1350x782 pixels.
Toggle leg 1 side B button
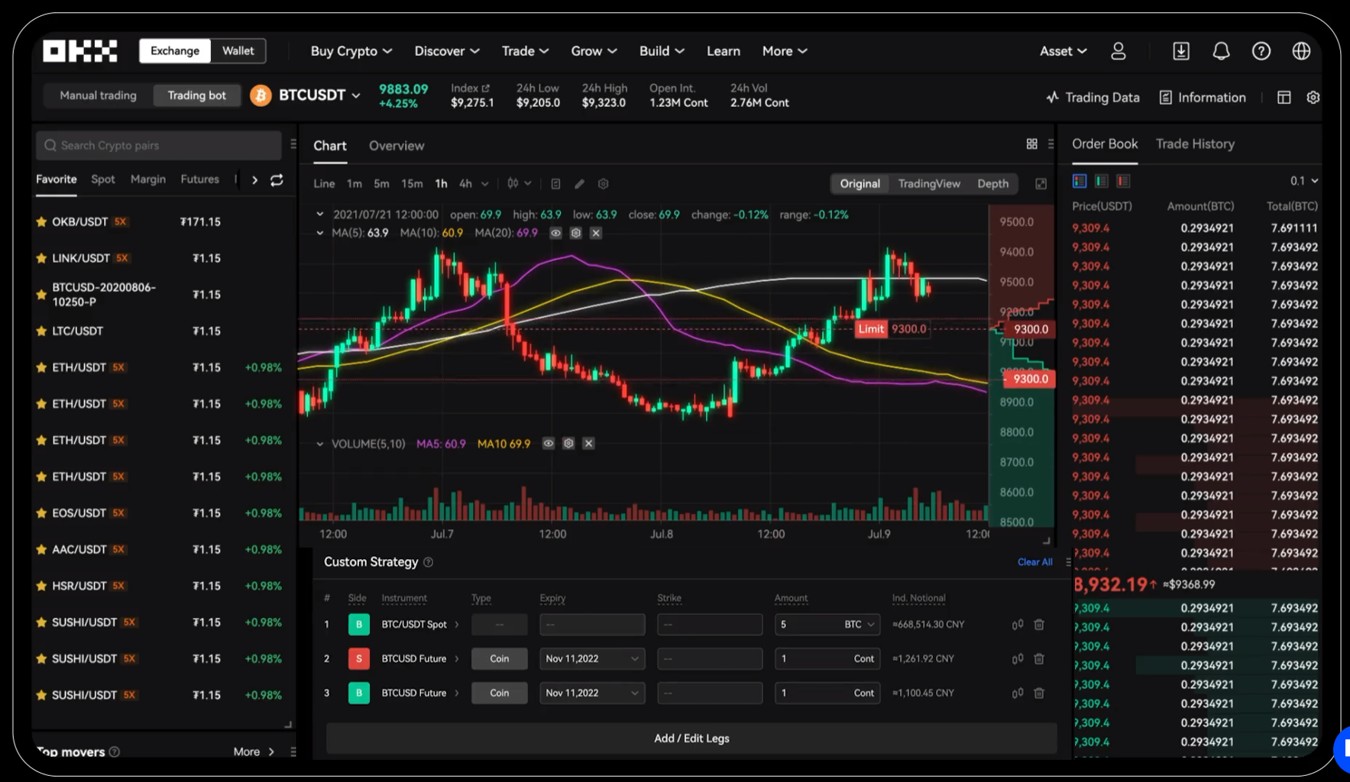pos(358,625)
